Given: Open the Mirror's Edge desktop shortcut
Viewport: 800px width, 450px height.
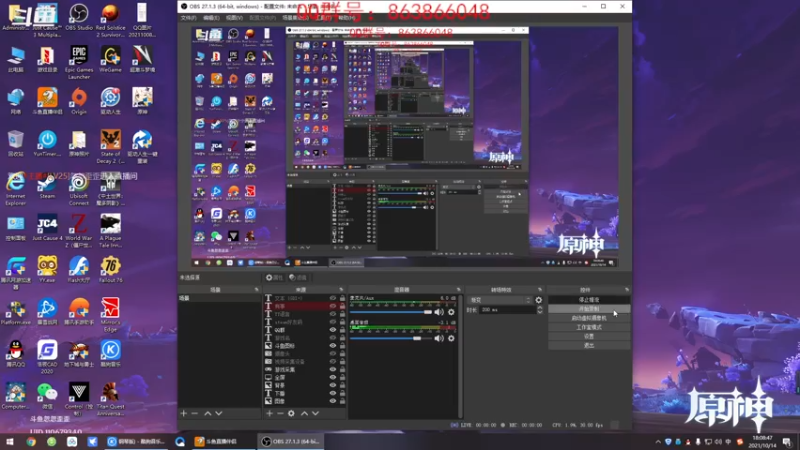Looking at the screenshot, I should pyautogui.click(x=110, y=315).
